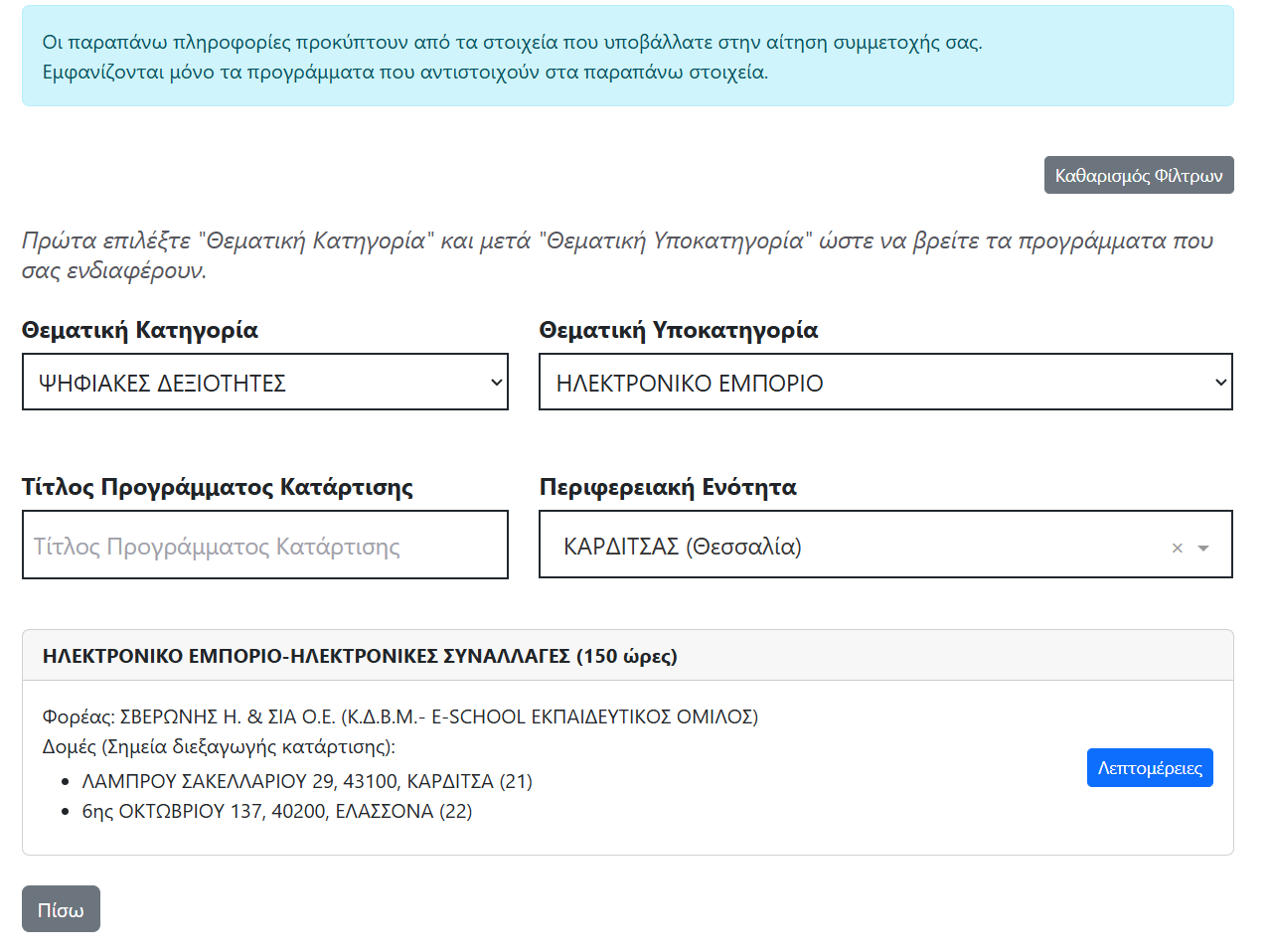The image size is (1269, 952).
Task: Go back with the Πίσω button
Action: pos(61,909)
